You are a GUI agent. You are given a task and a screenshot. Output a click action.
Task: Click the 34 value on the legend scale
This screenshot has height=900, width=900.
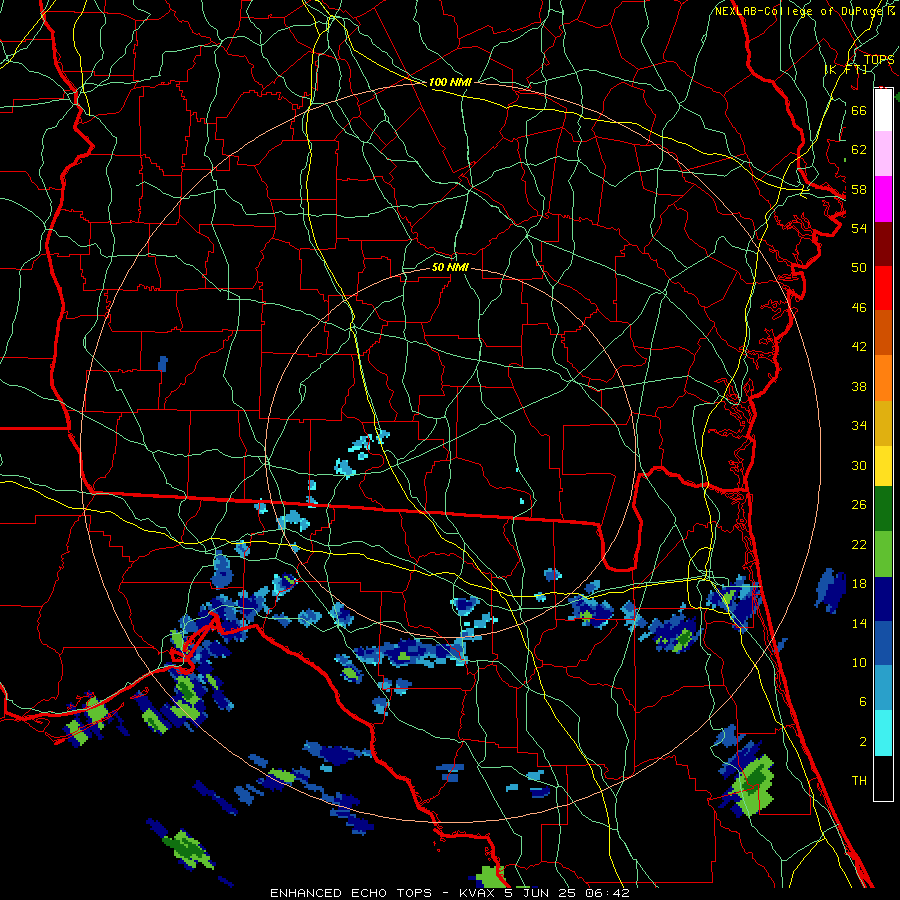[859, 425]
